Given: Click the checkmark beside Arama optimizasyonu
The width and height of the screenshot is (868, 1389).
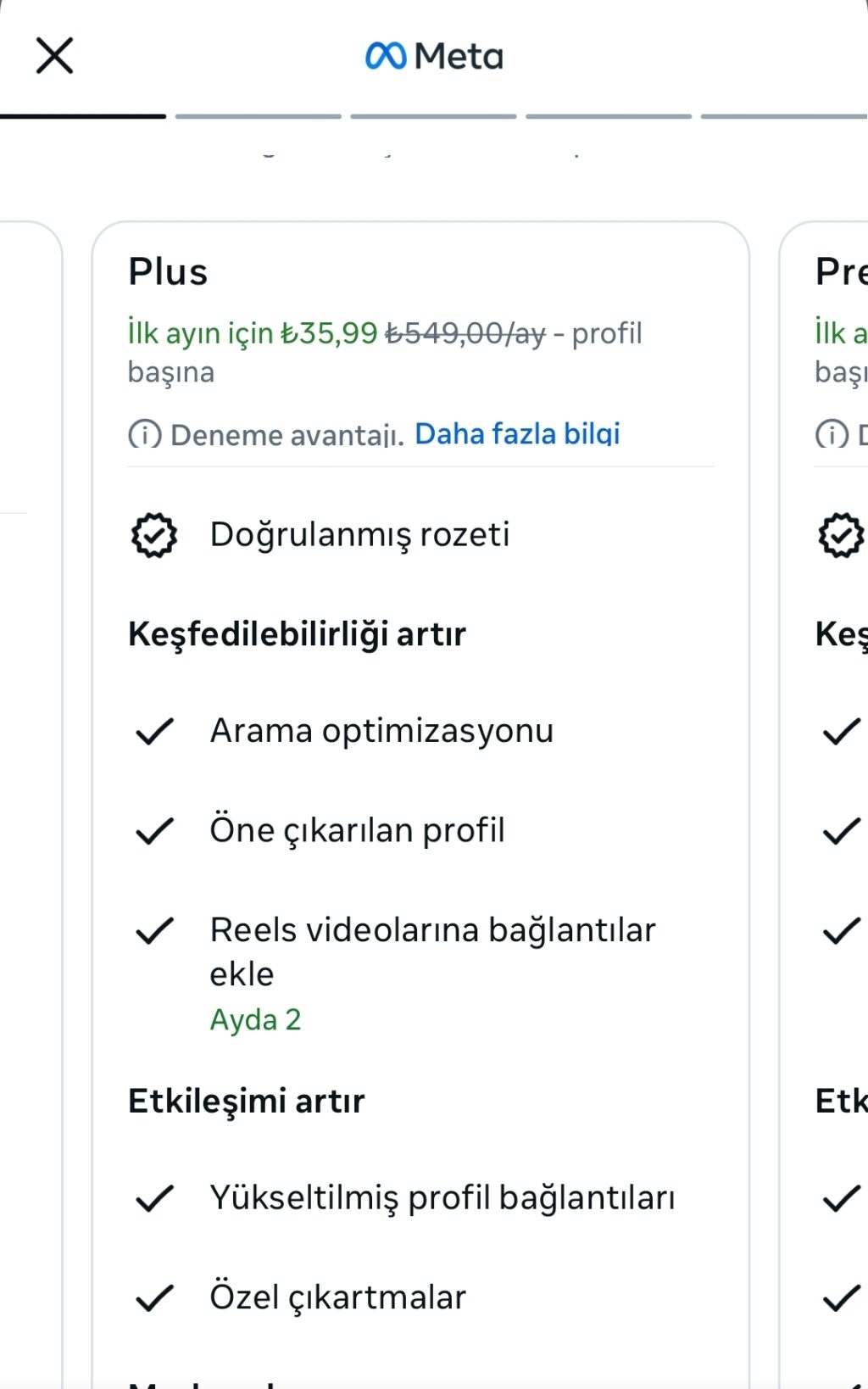Looking at the screenshot, I should pyautogui.click(x=154, y=730).
